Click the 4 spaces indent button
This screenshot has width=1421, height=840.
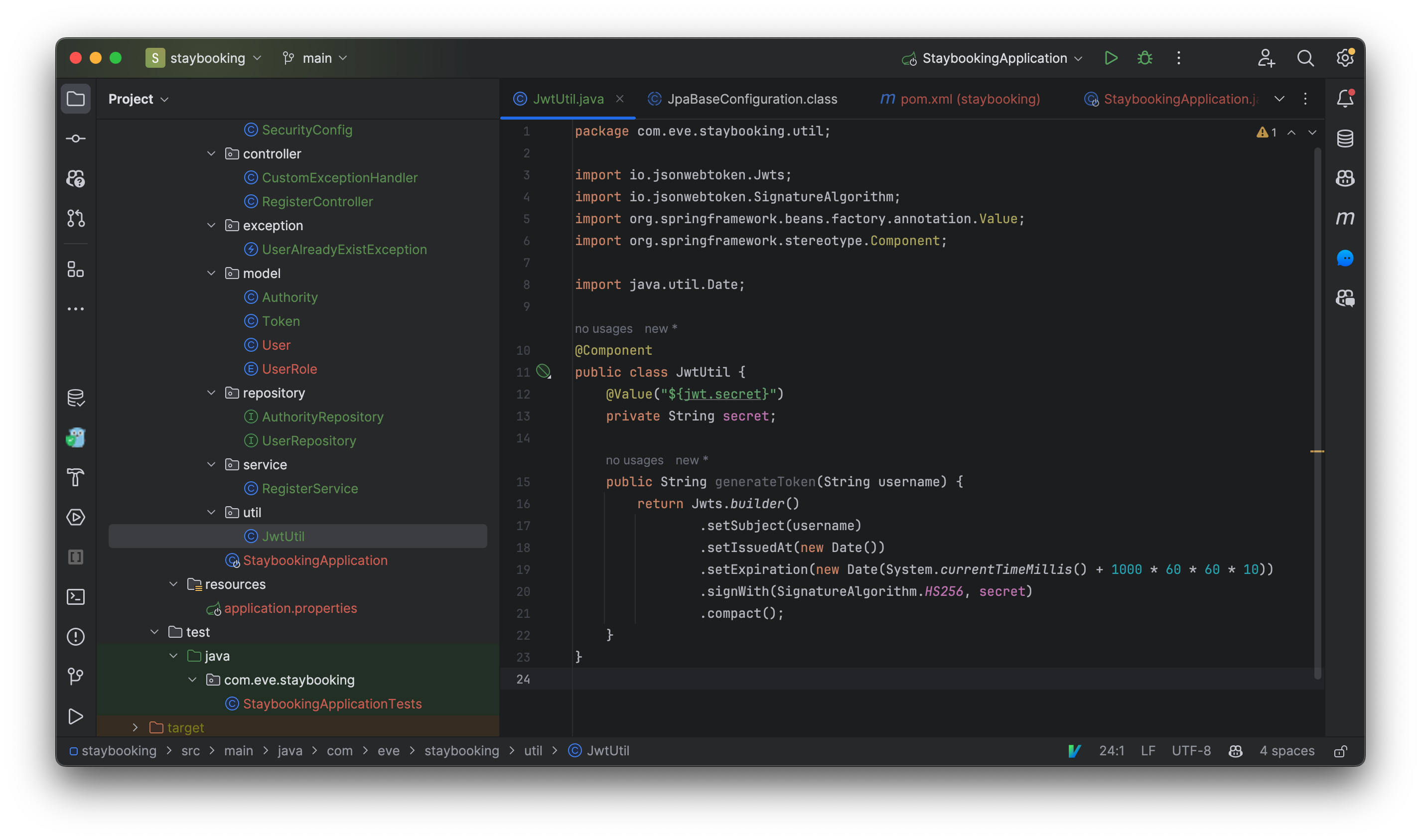pyautogui.click(x=1287, y=750)
